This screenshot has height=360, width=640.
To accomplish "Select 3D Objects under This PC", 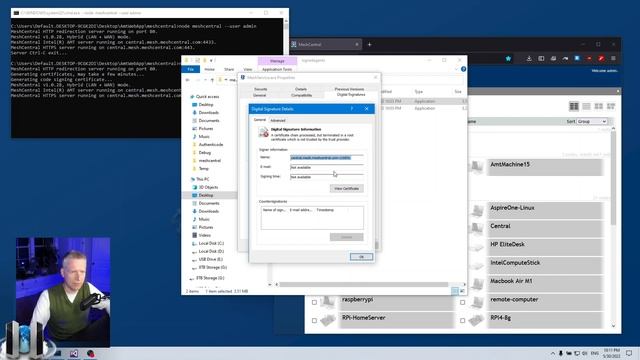I will [208, 187].
